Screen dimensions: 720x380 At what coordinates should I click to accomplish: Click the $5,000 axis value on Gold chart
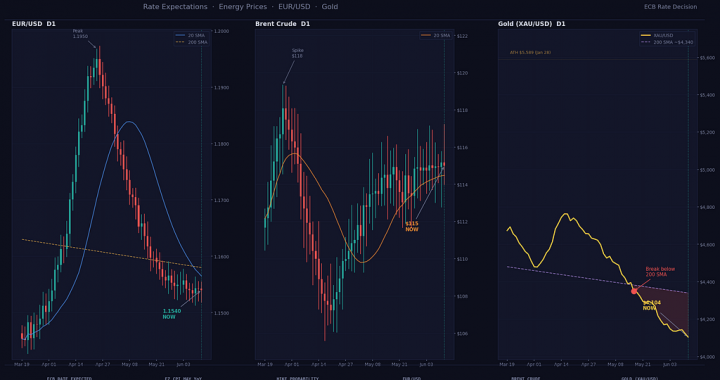[x=707, y=170]
